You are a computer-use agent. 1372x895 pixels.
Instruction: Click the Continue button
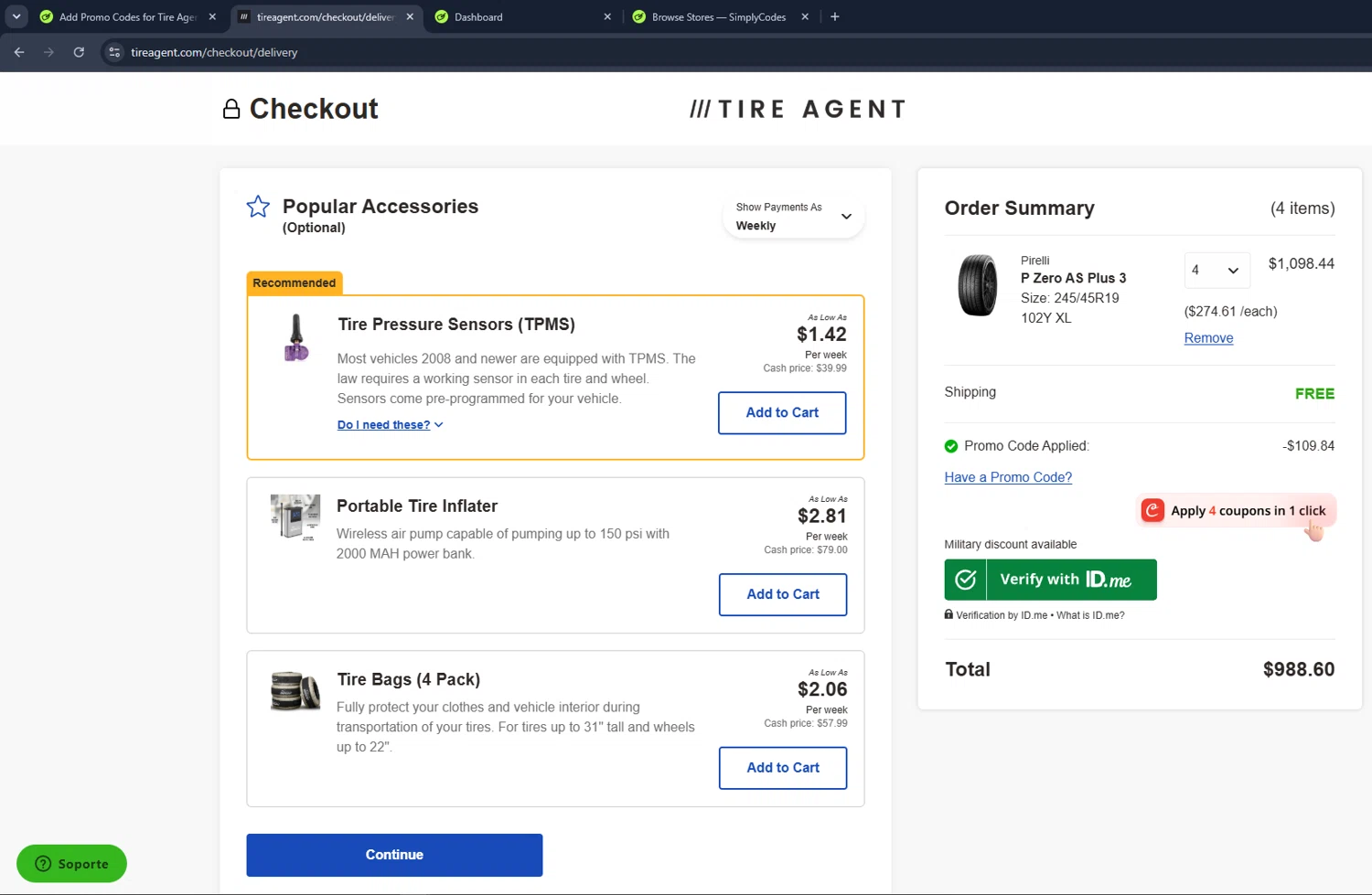coord(394,855)
